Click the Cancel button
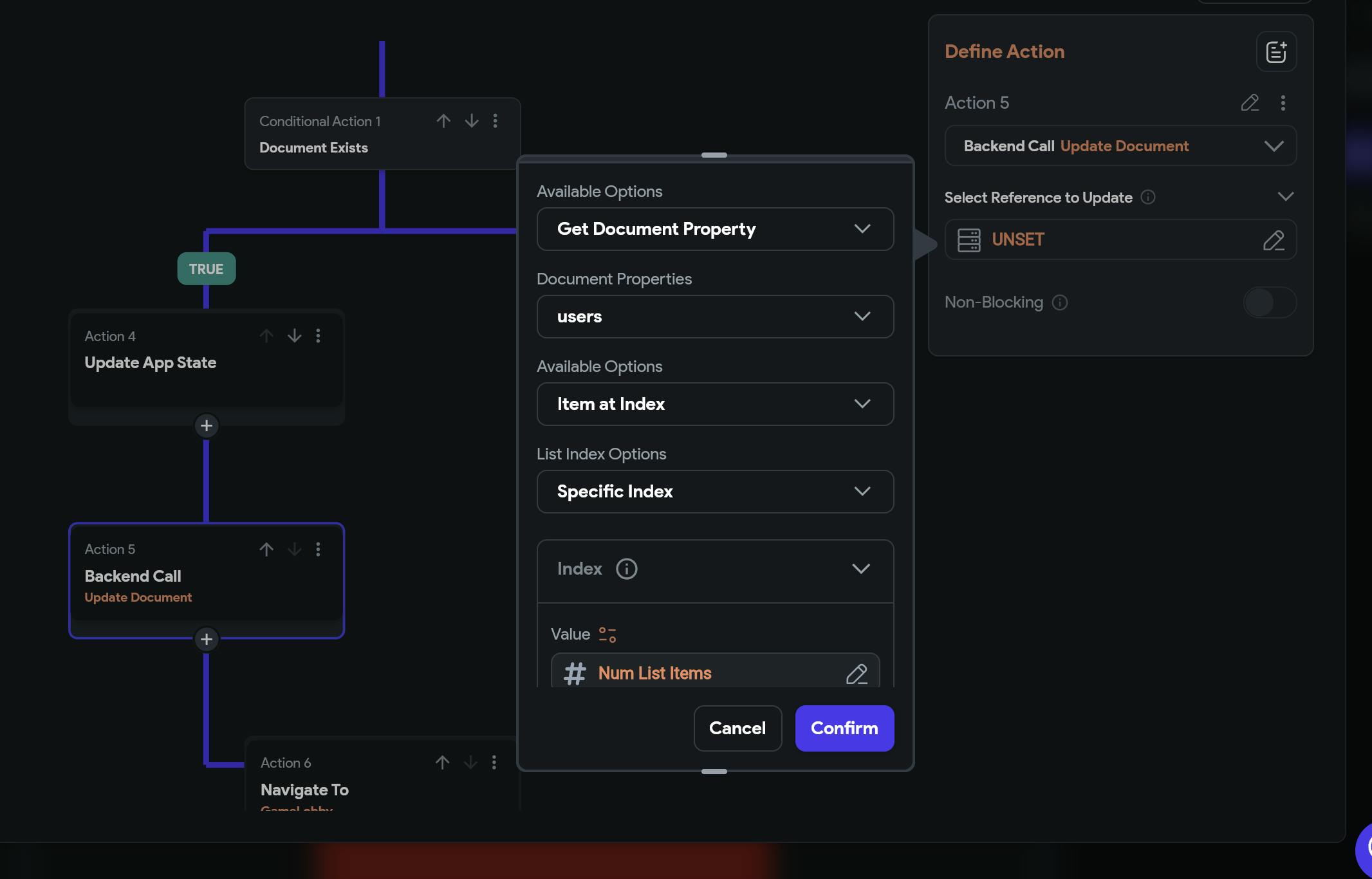Screen dimensions: 1372x879 tap(737, 728)
